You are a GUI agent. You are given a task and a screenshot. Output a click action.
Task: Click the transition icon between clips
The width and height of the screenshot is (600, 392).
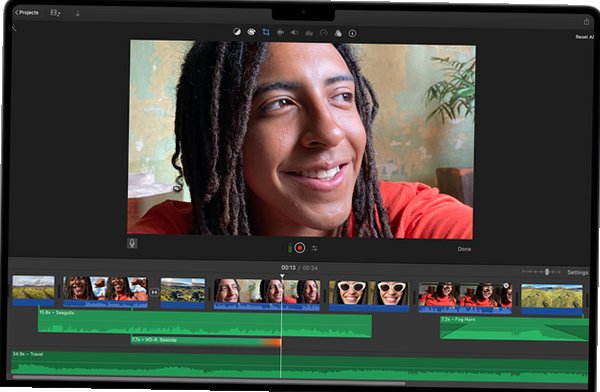click(154, 292)
